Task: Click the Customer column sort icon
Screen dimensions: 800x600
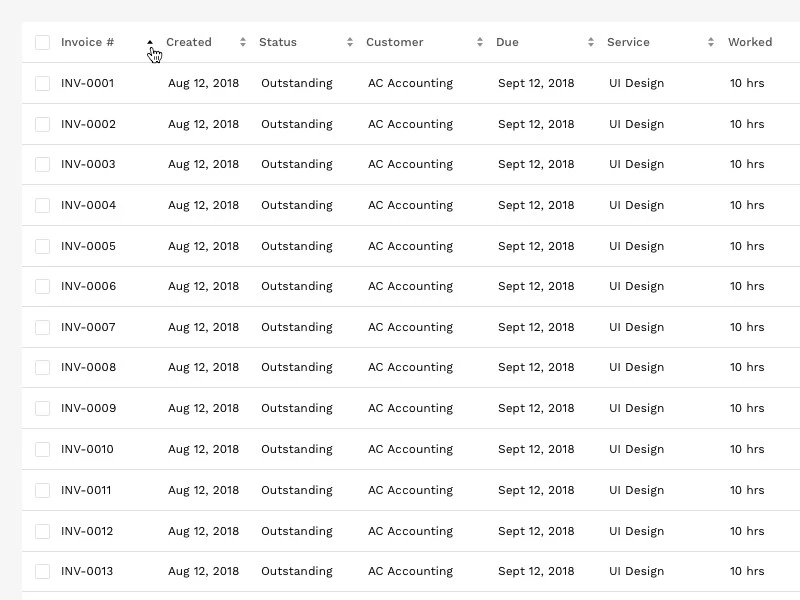Action: point(480,42)
